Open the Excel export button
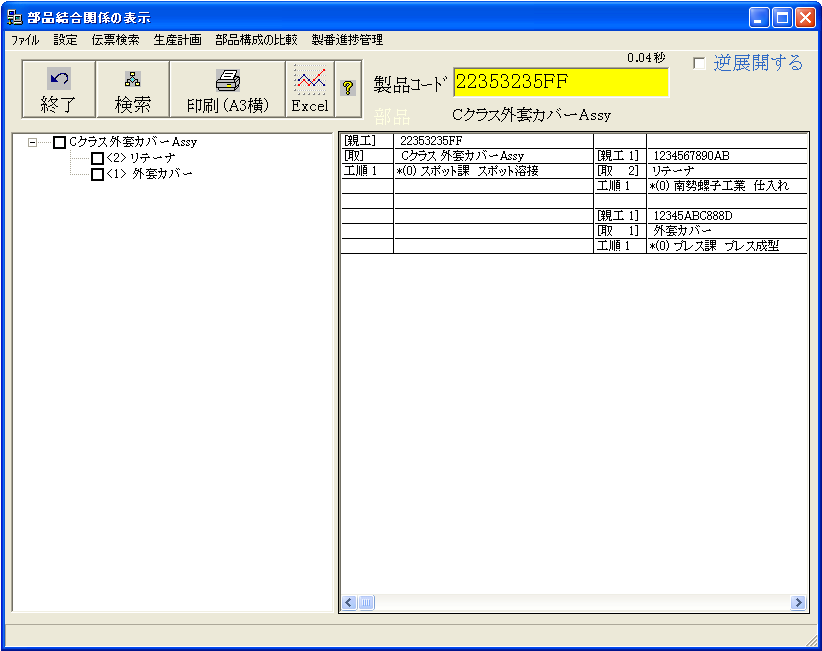The width and height of the screenshot is (822, 651). click(310, 89)
